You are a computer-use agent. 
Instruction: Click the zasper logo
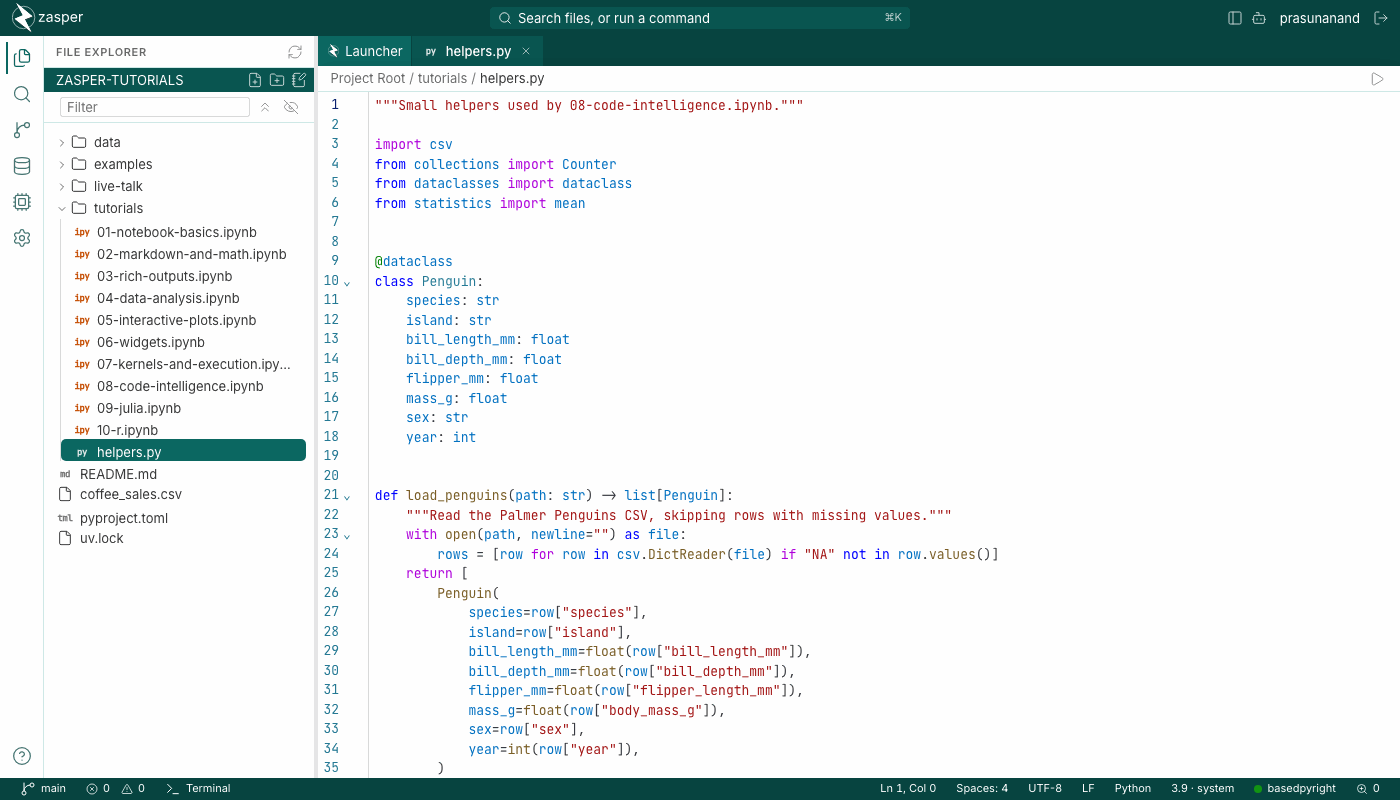[x=48, y=18]
